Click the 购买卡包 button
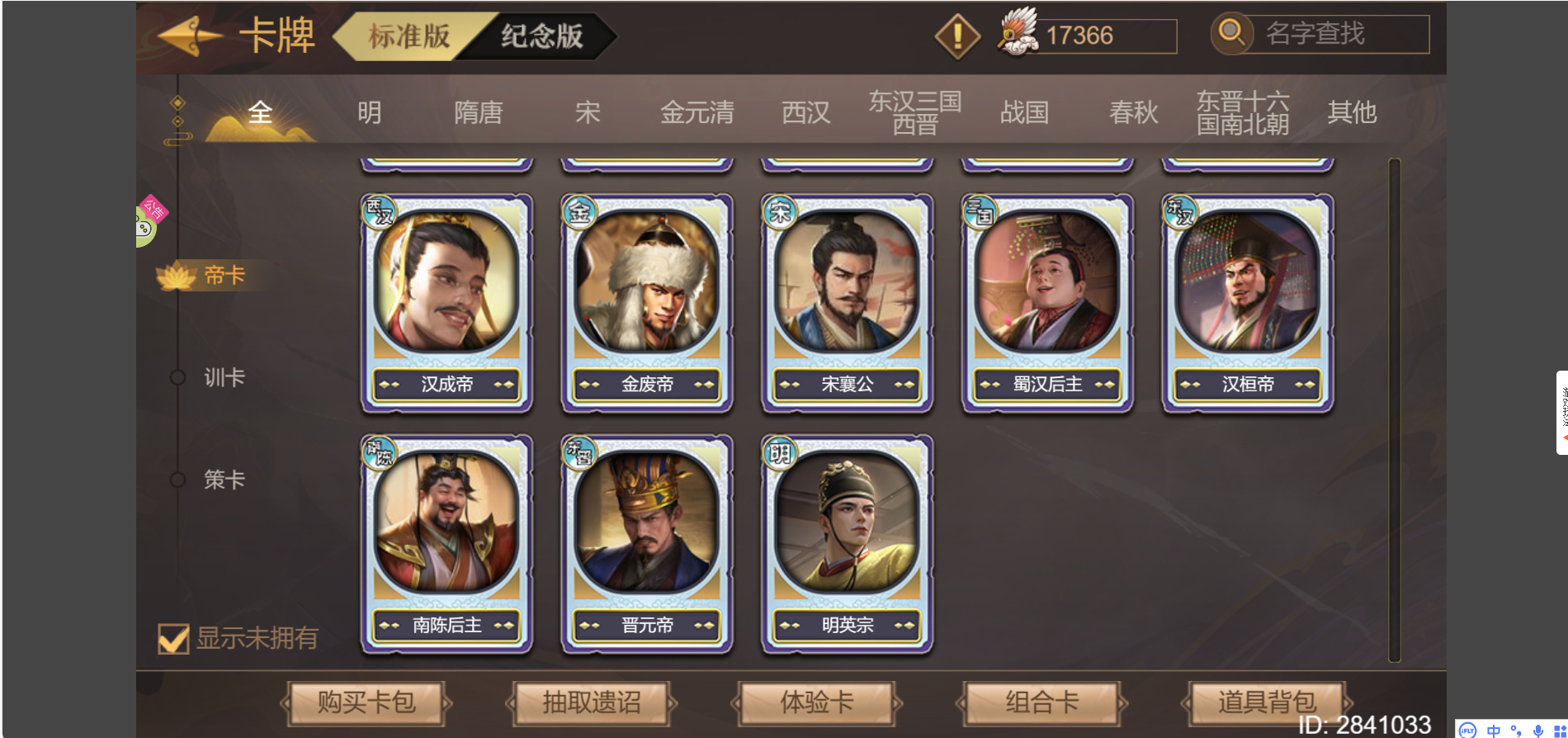Image resolution: width=1568 pixels, height=738 pixels. pos(366,703)
